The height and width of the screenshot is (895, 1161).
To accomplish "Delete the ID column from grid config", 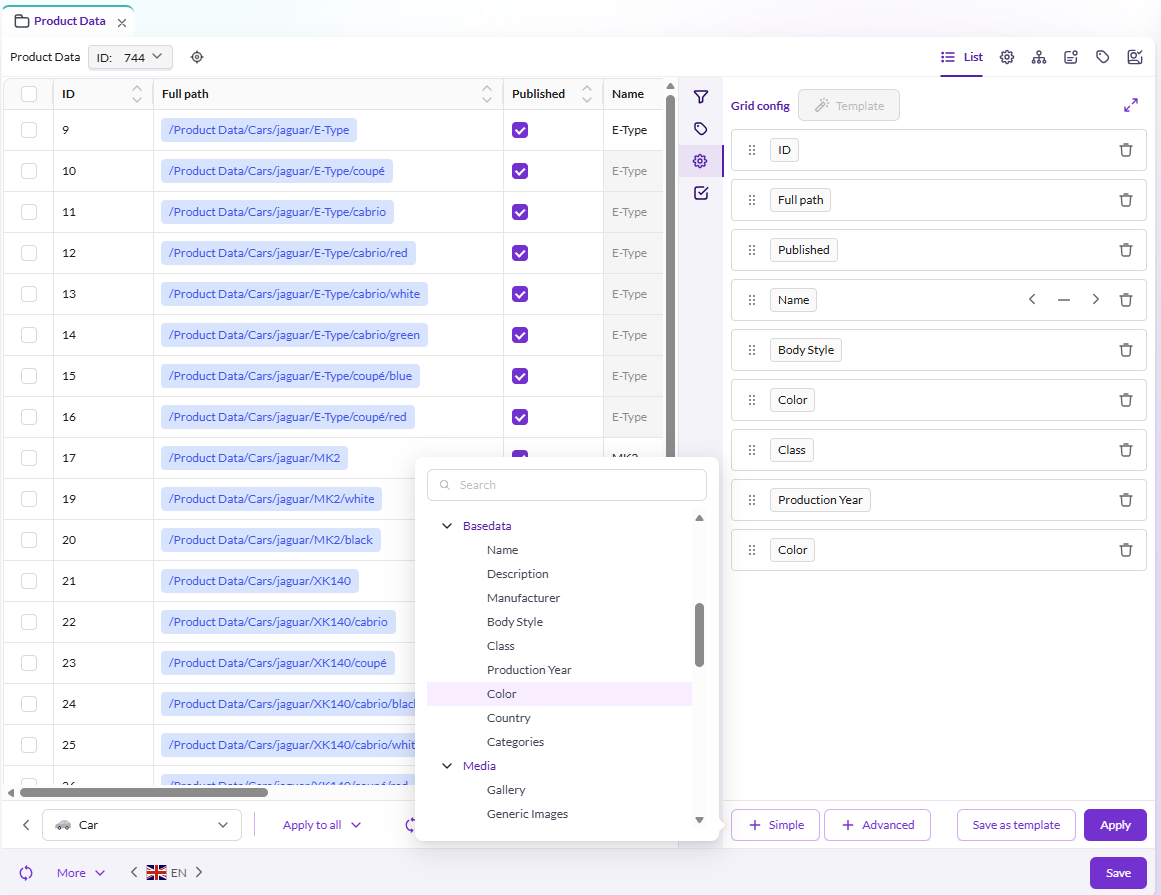I will point(1125,150).
